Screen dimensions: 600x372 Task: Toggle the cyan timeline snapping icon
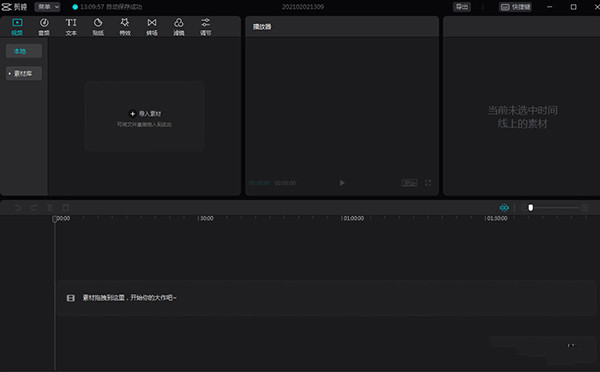pyautogui.click(x=504, y=207)
